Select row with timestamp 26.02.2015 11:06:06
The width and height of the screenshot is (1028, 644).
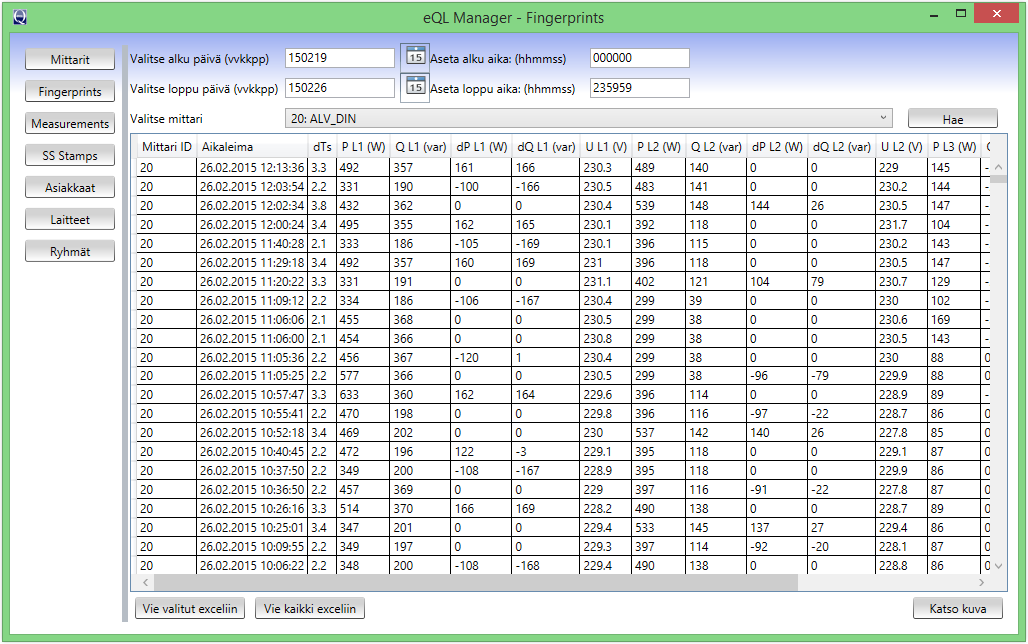[x=563, y=320]
